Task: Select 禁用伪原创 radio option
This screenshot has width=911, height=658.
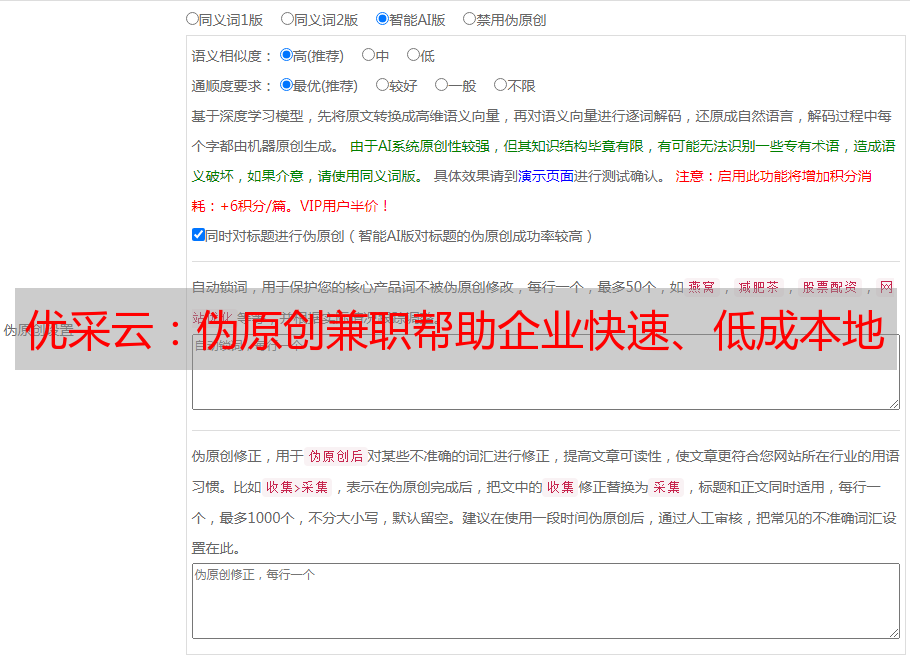Action: click(x=469, y=19)
